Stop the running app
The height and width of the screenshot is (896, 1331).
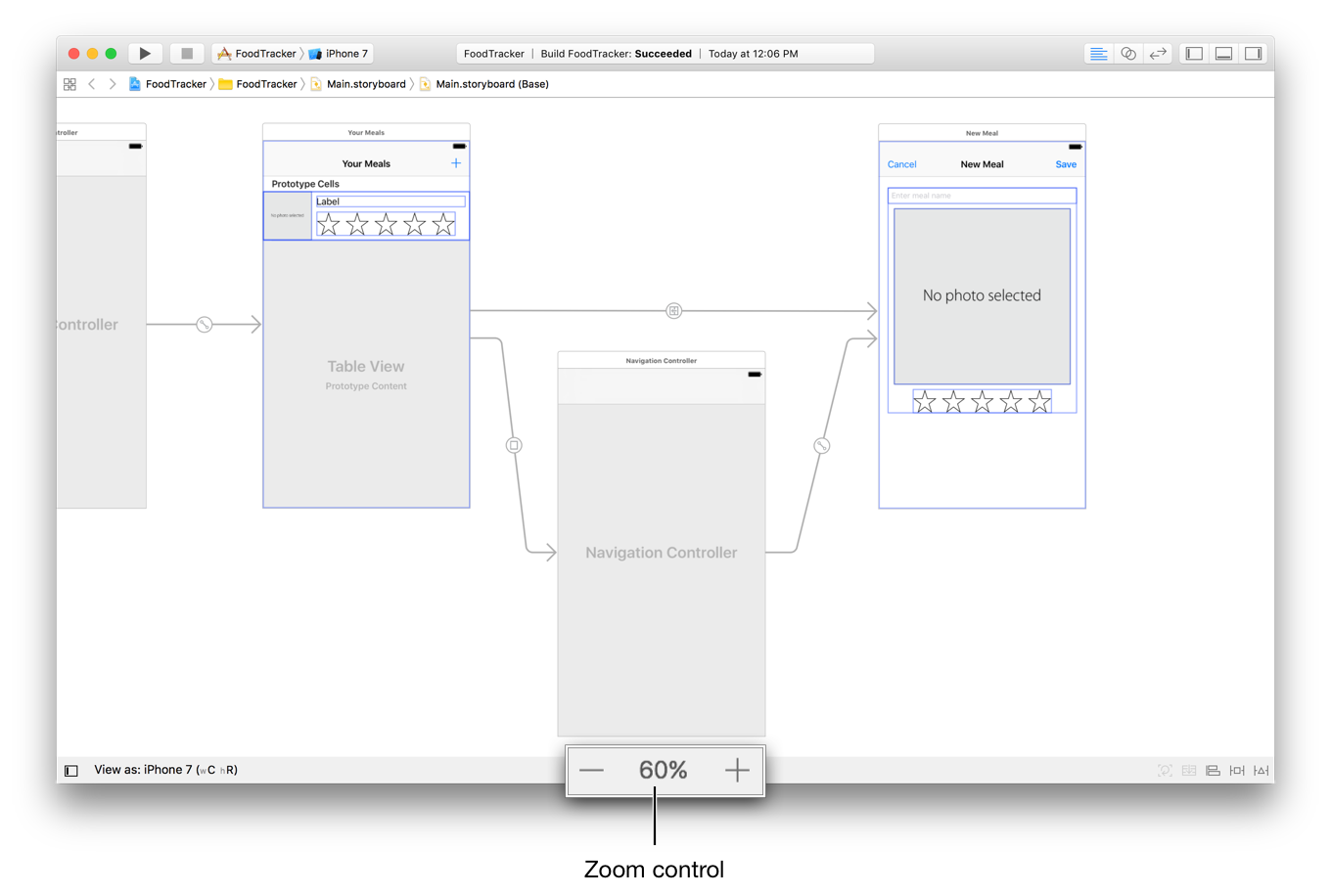pyautogui.click(x=186, y=54)
